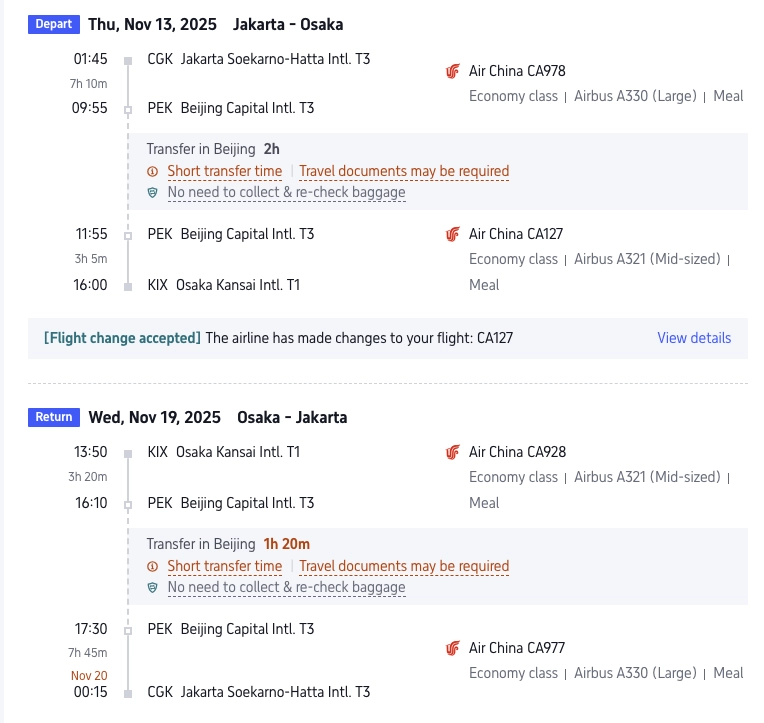This screenshot has width=764, height=723.
Task: Click first Travel documents may be required
Action: (x=404, y=172)
